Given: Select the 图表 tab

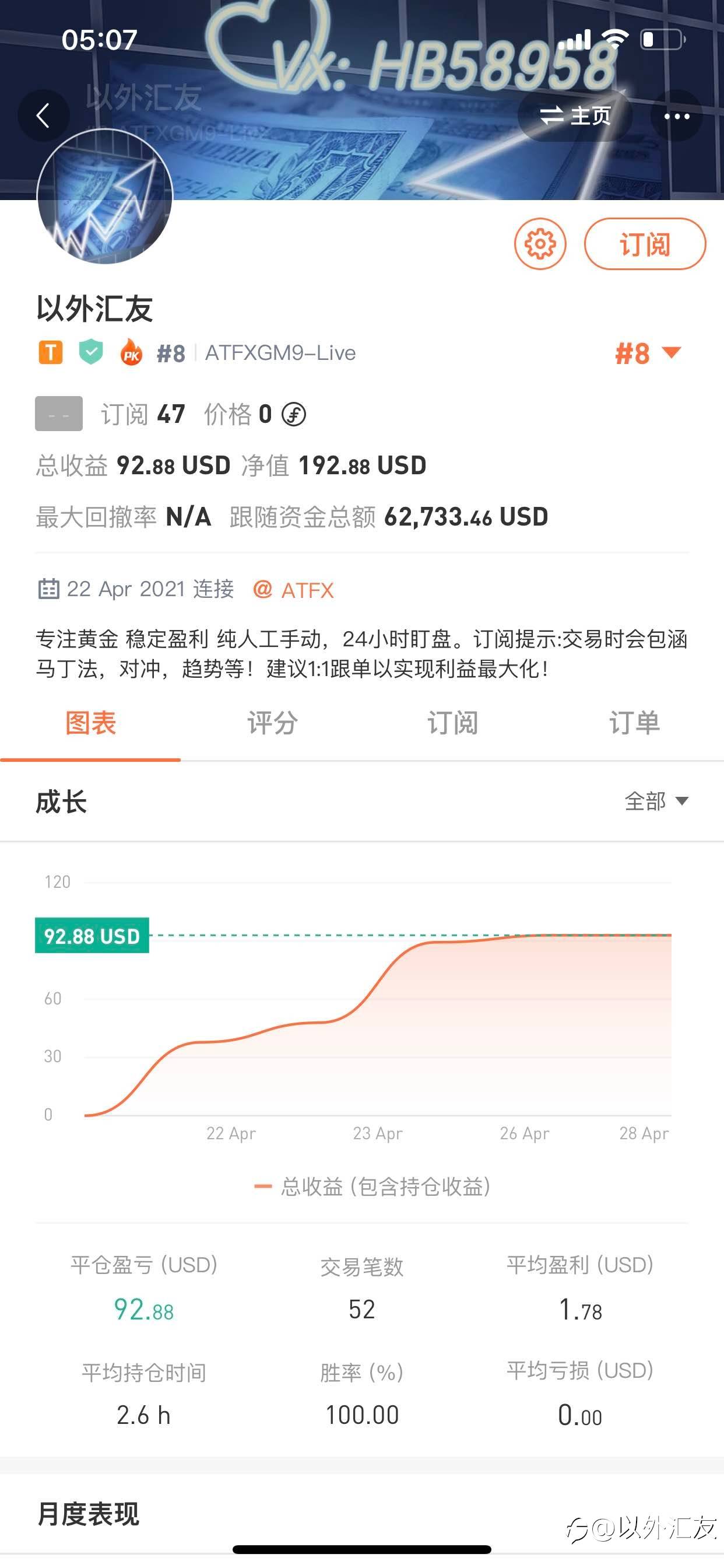Looking at the screenshot, I should (x=91, y=723).
